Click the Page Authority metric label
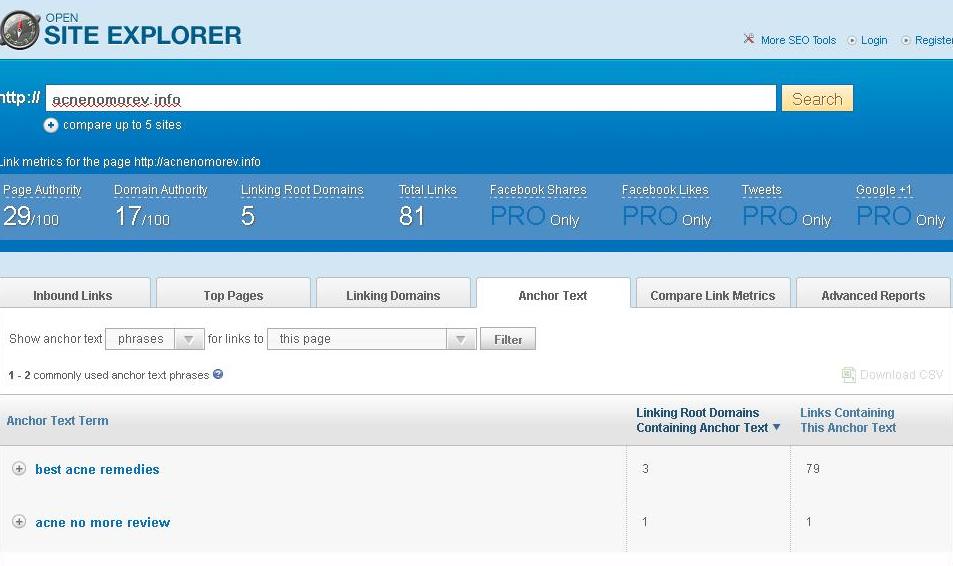Viewport: 953px width, 566px height. point(42,190)
